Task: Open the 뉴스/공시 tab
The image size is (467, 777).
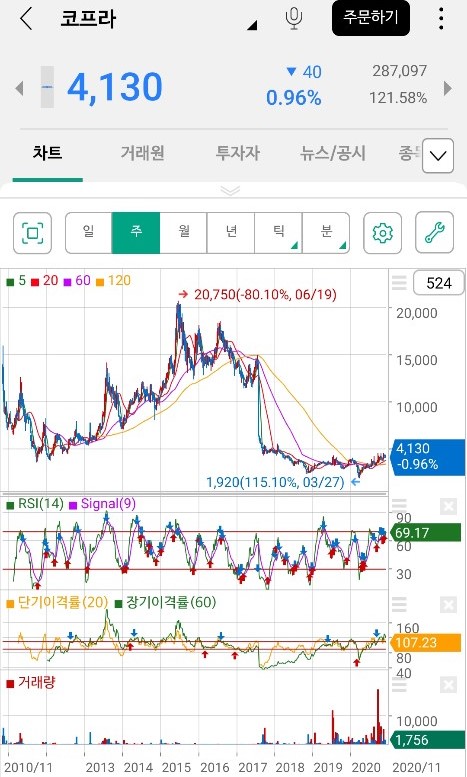Action: 333,153
